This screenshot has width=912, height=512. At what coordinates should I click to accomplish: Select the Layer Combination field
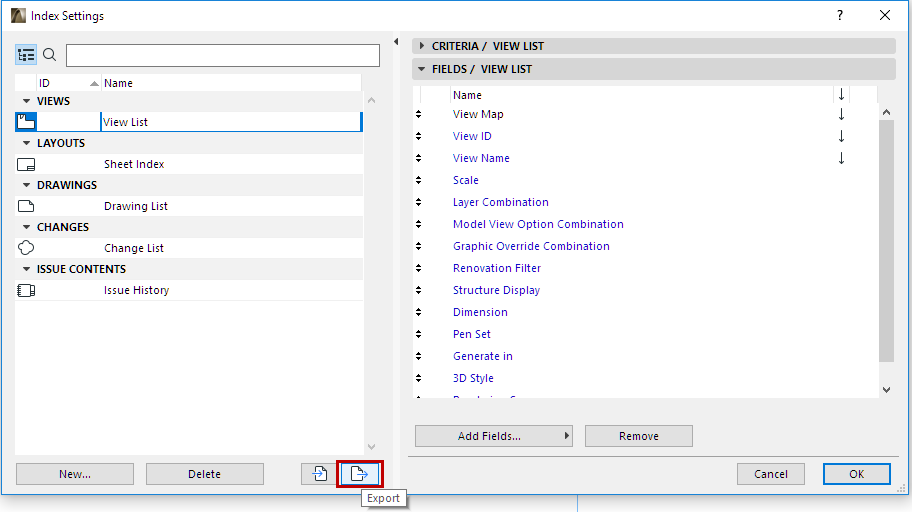pyautogui.click(x=500, y=202)
